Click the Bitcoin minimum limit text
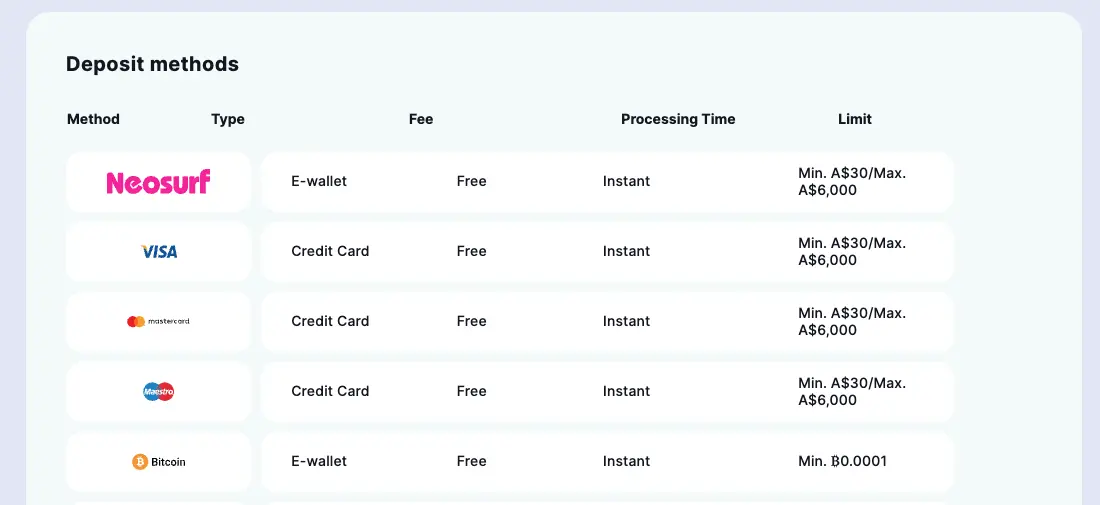The width and height of the screenshot is (1100, 505). pyautogui.click(x=842, y=461)
